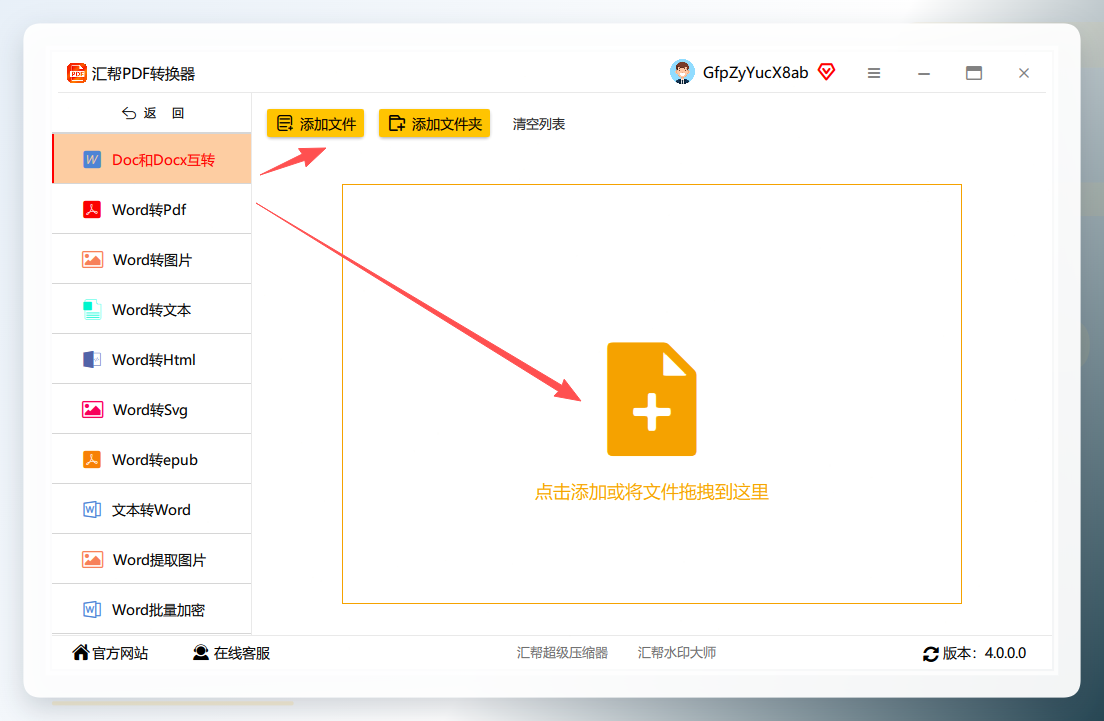The width and height of the screenshot is (1104, 721).
Task: Choose Word转Svg in the sidebar
Action: click(152, 410)
